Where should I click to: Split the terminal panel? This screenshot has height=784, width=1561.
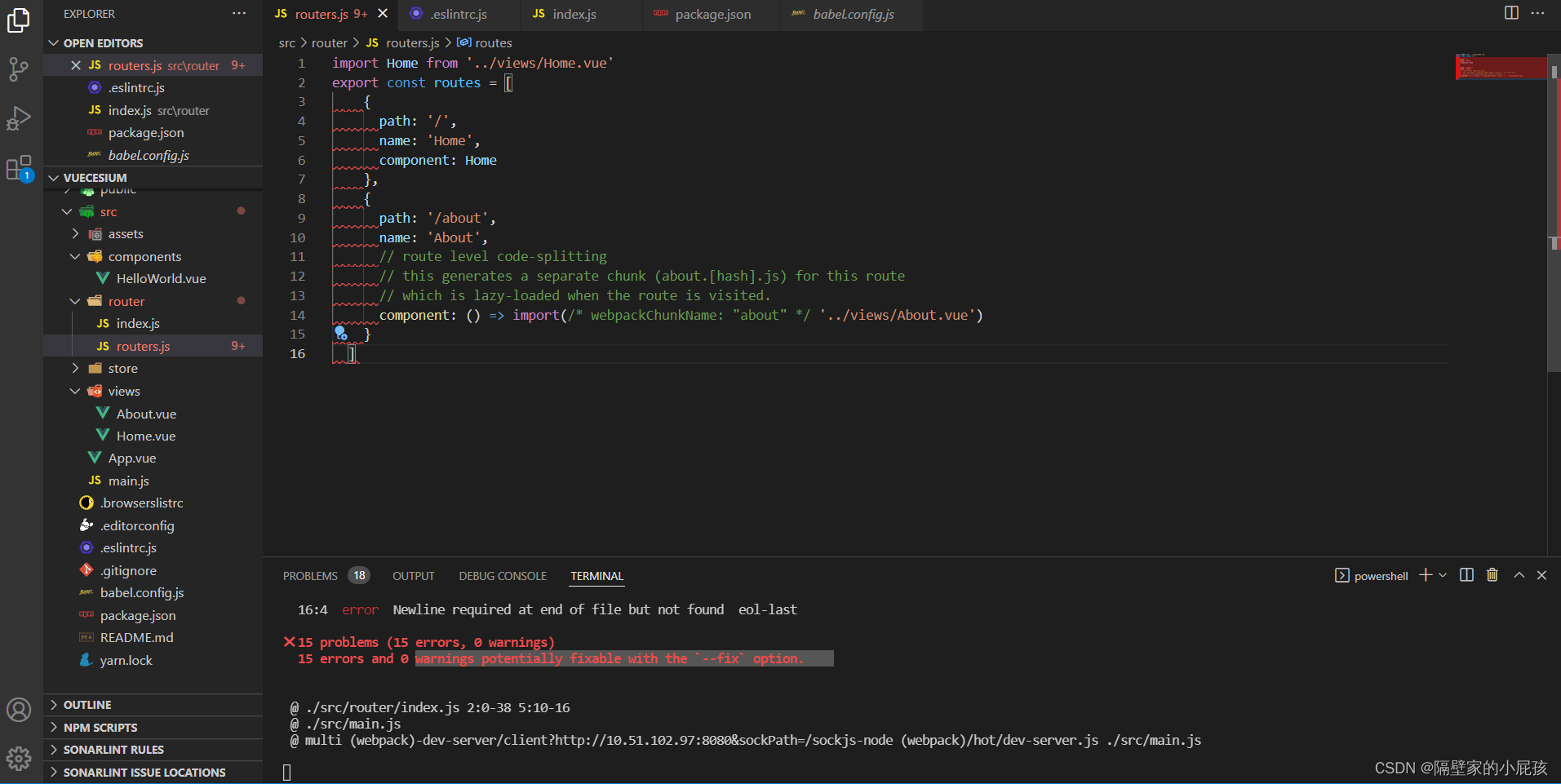click(1466, 575)
